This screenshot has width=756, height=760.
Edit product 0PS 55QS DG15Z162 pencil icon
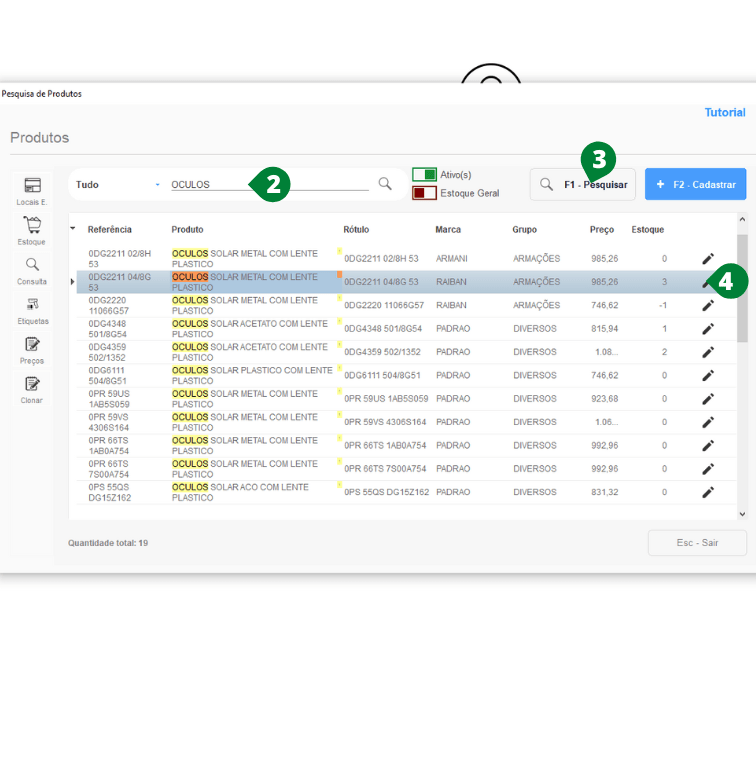[x=708, y=492]
